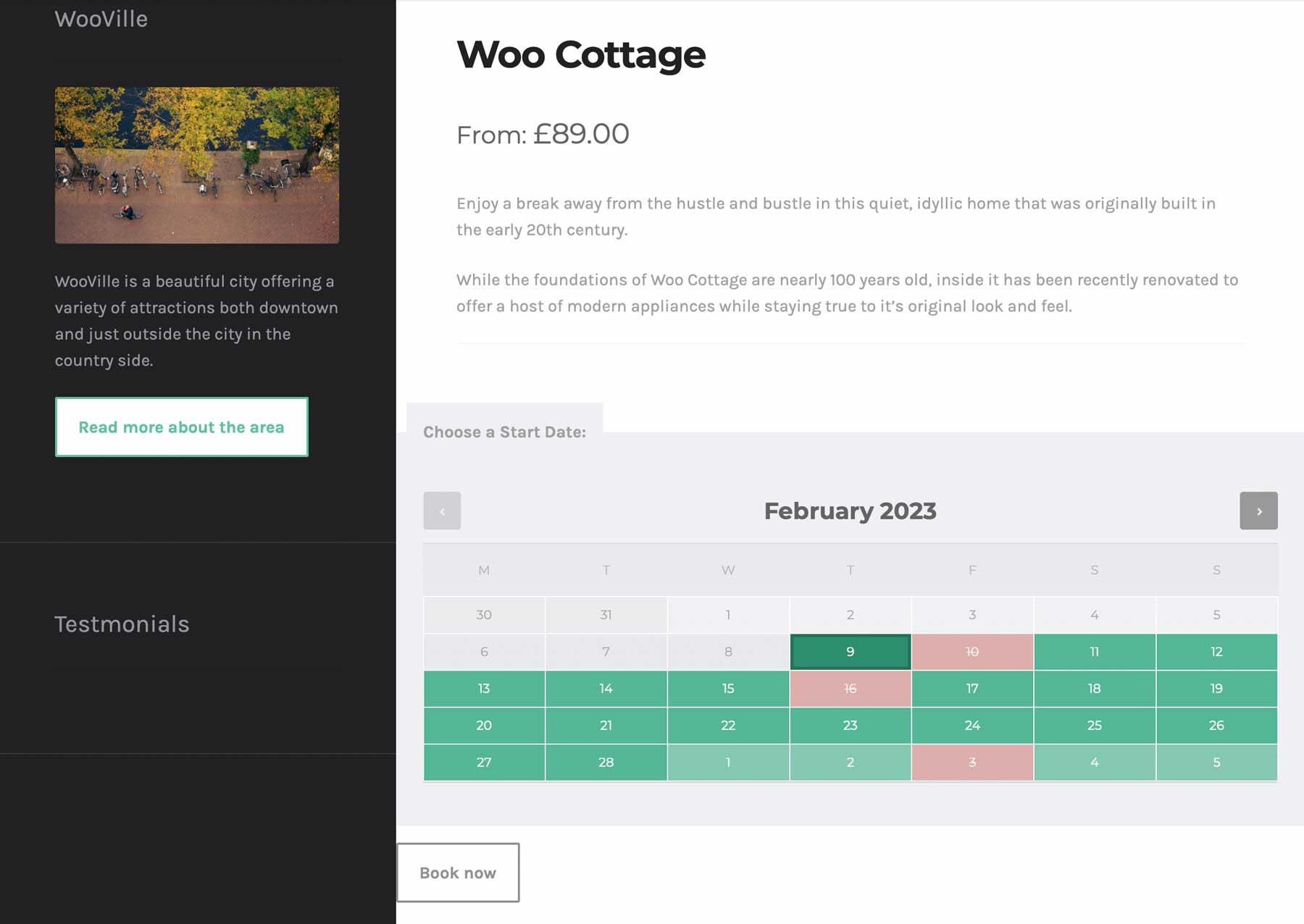Click the WooVille aerial photo

[197, 164]
